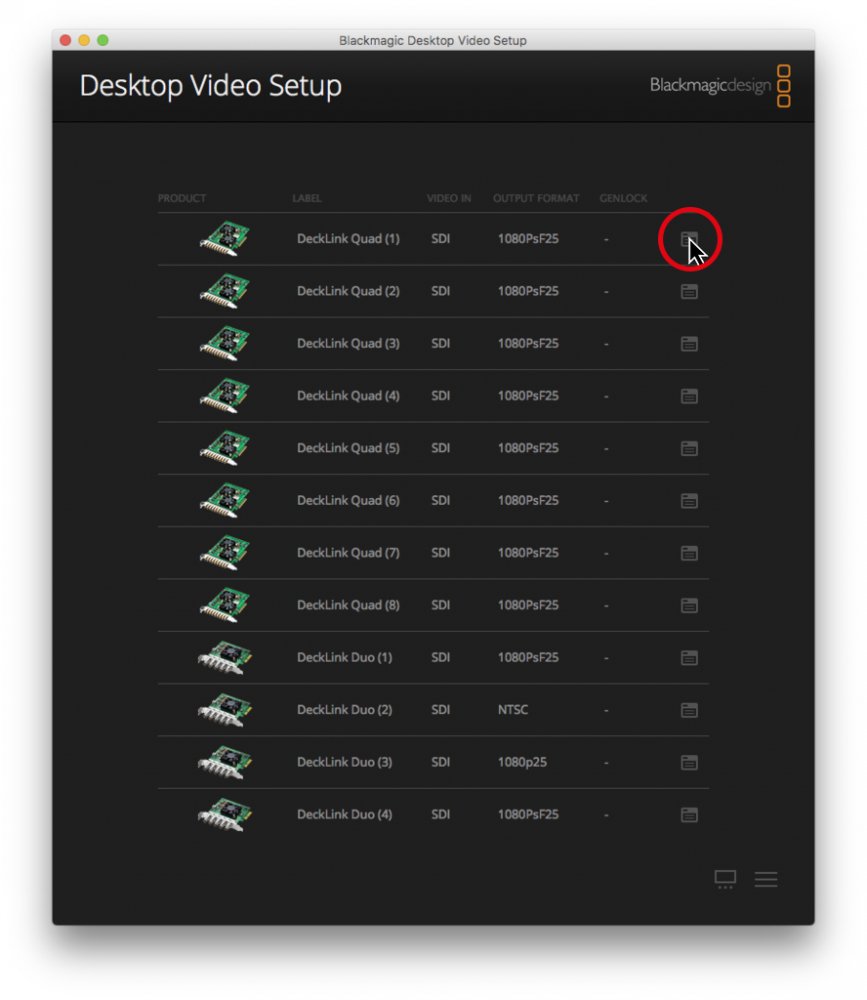This screenshot has width=867, height=1000.
Task: Click the "GENLOCK" column header
Action: 623,198
